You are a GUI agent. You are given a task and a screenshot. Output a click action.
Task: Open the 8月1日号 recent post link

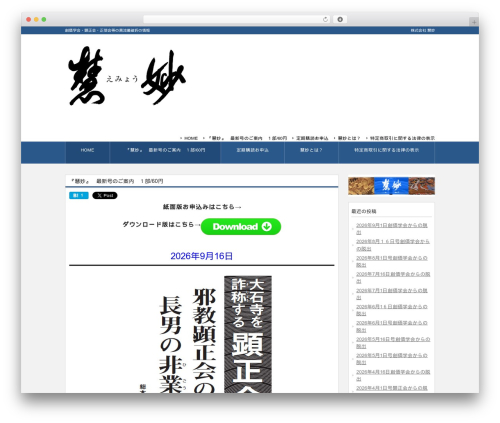(391, 261)
